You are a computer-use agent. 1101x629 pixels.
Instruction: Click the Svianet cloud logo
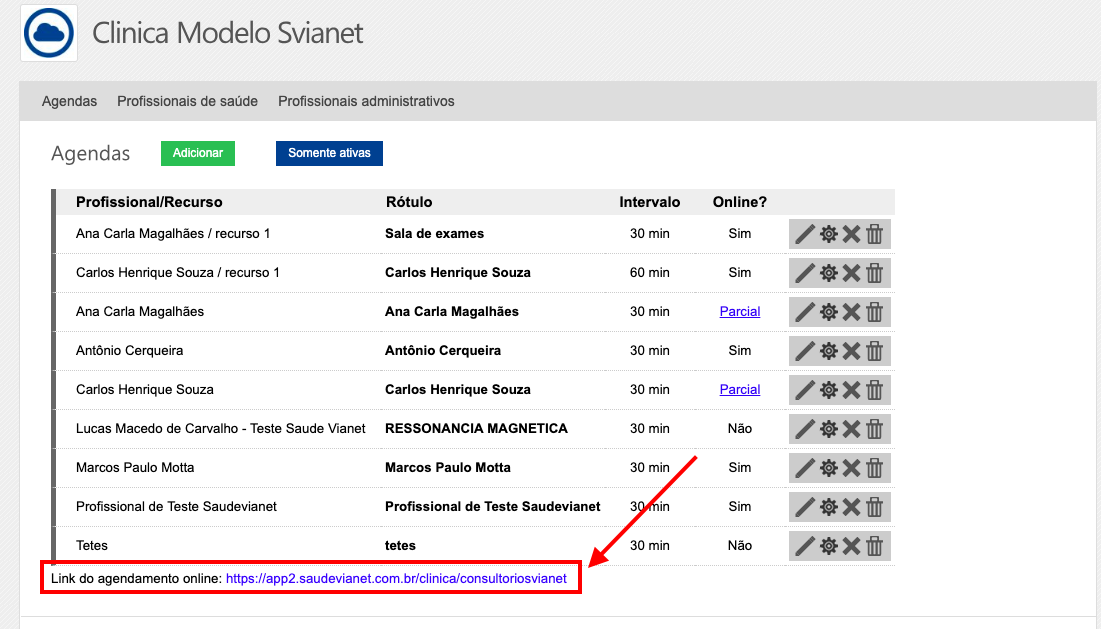pos(49,33)
